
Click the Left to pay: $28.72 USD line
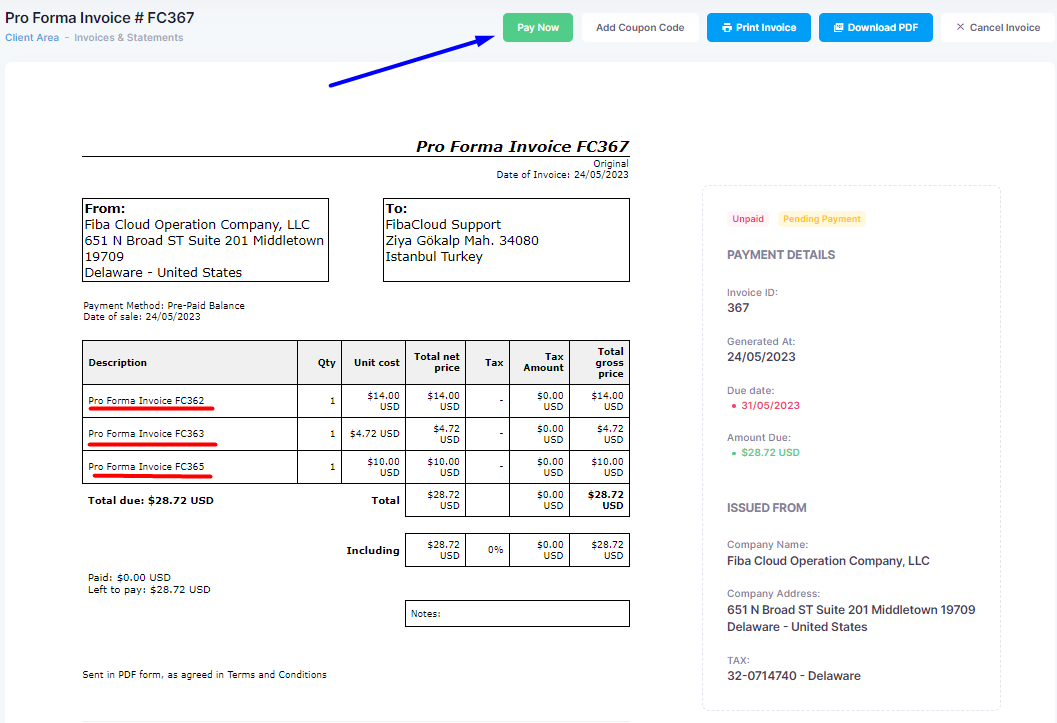coord(149,590)
